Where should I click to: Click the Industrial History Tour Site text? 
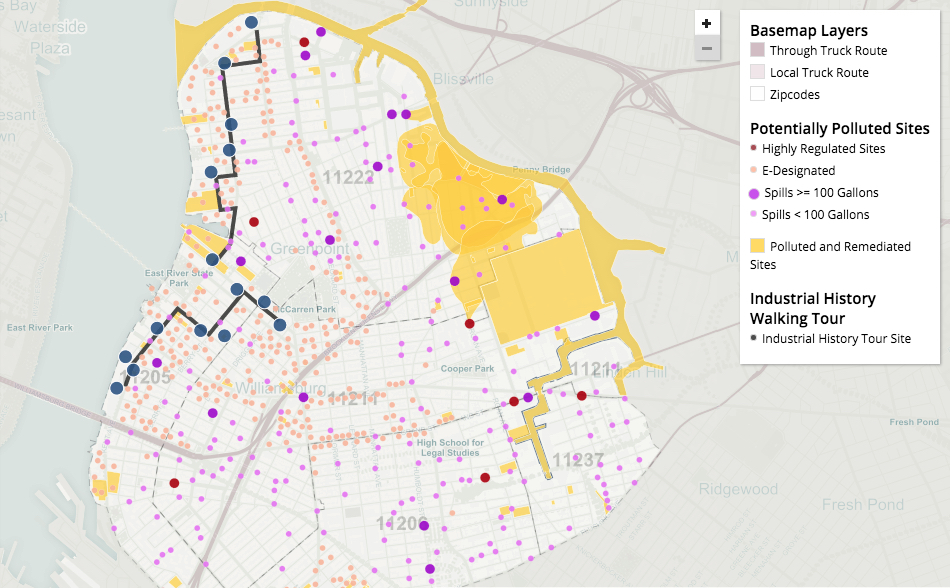point(836,339)
